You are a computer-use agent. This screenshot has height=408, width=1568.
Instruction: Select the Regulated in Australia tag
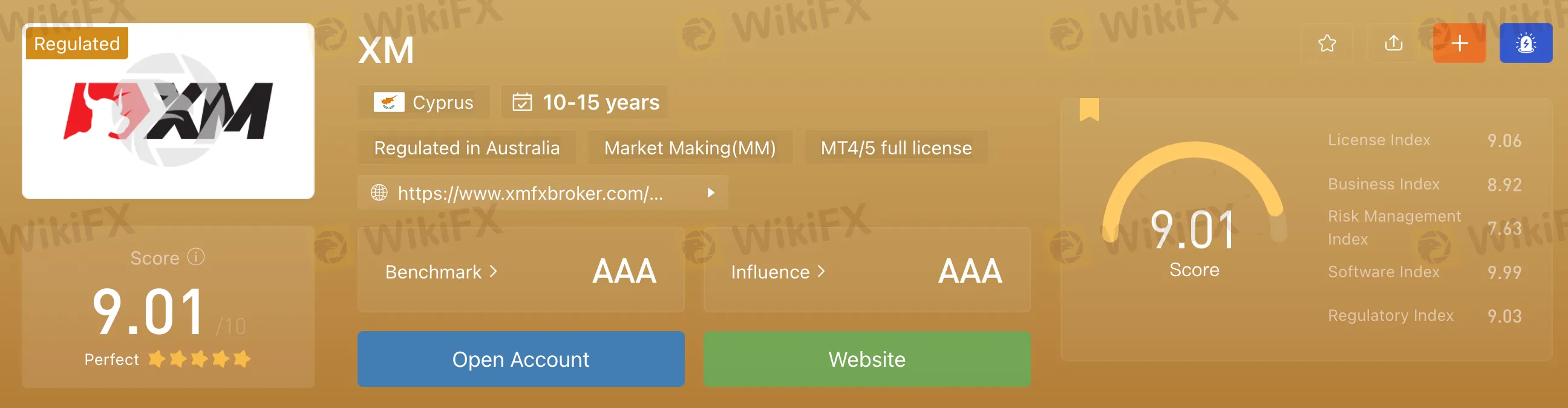[x=466, y=148]
